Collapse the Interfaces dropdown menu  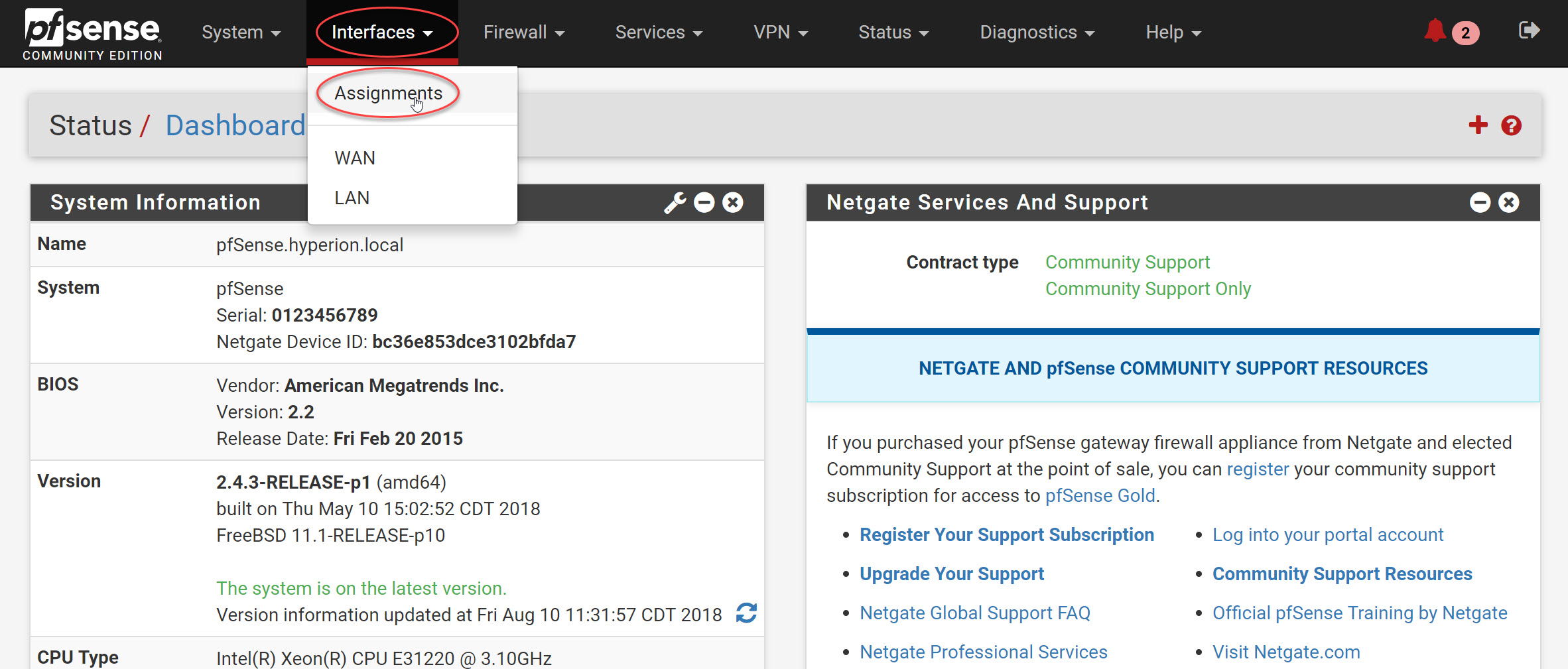point(382,32)
